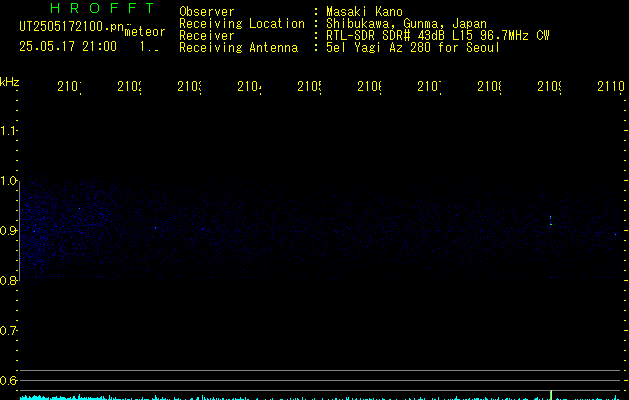Click the 0.7 kHz frequency label
The image size is (629, 400).
tap(8, 331)
